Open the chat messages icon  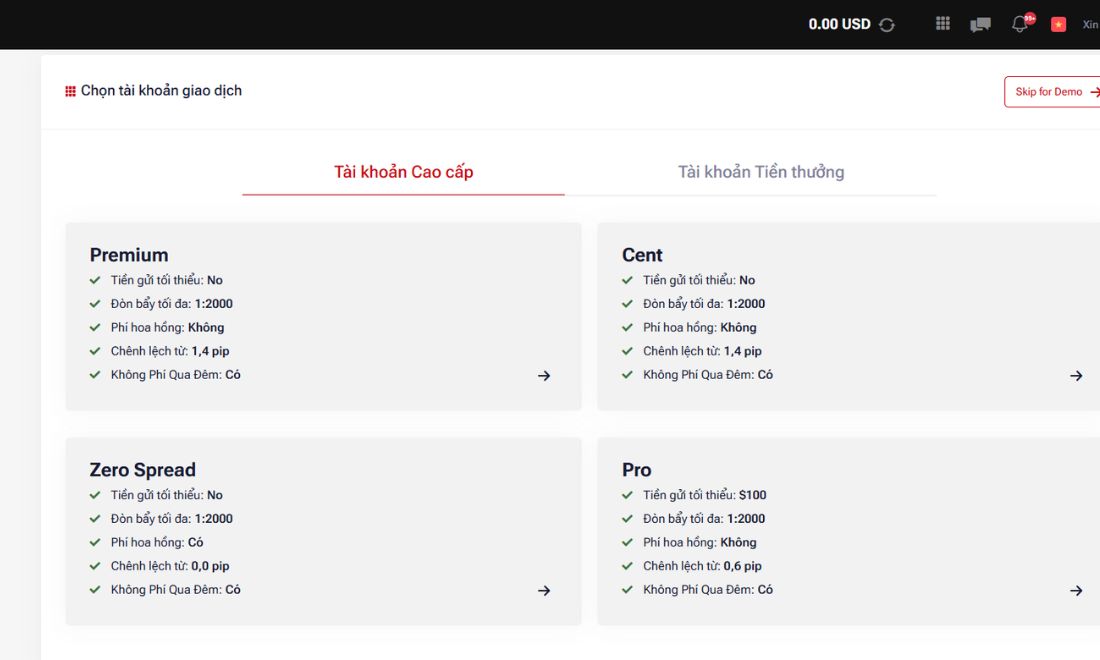coord(980,25)
